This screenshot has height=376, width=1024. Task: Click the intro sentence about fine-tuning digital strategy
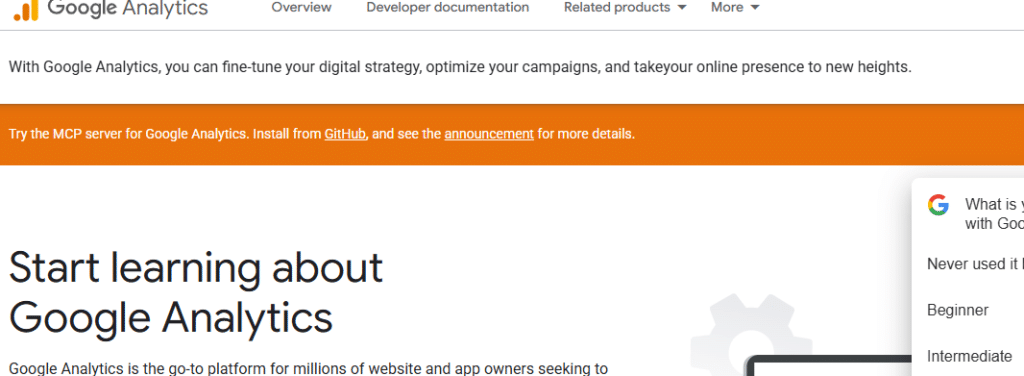[460, 67]
